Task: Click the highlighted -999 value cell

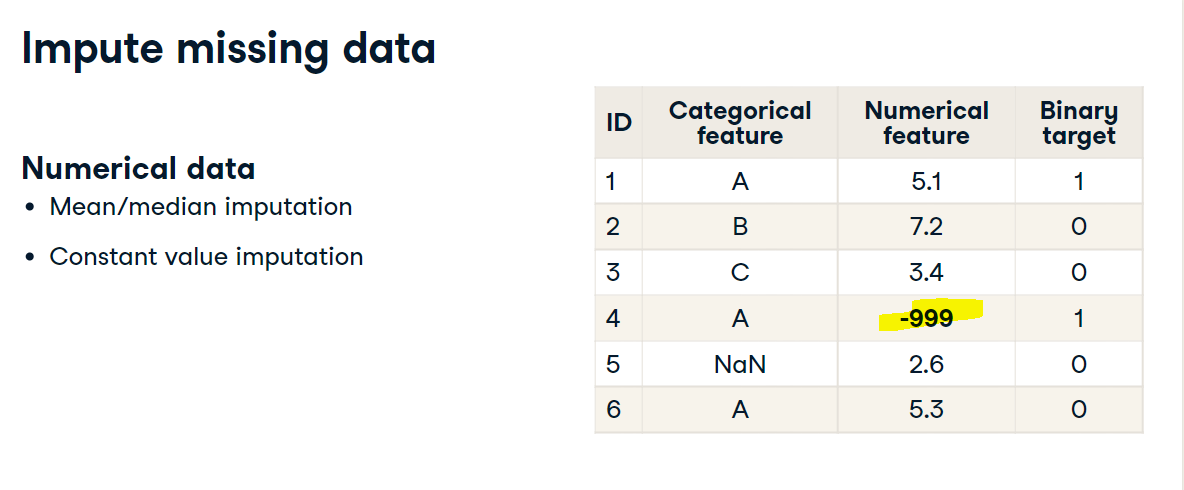Action: pyautogui.click(x=927, y=319)
